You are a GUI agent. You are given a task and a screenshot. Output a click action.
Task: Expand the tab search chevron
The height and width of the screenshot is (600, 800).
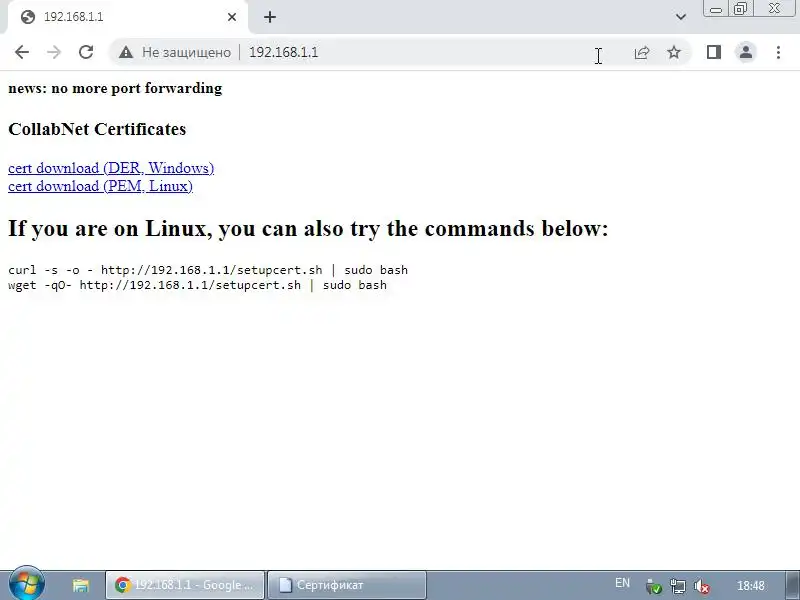tap(681, 17)
